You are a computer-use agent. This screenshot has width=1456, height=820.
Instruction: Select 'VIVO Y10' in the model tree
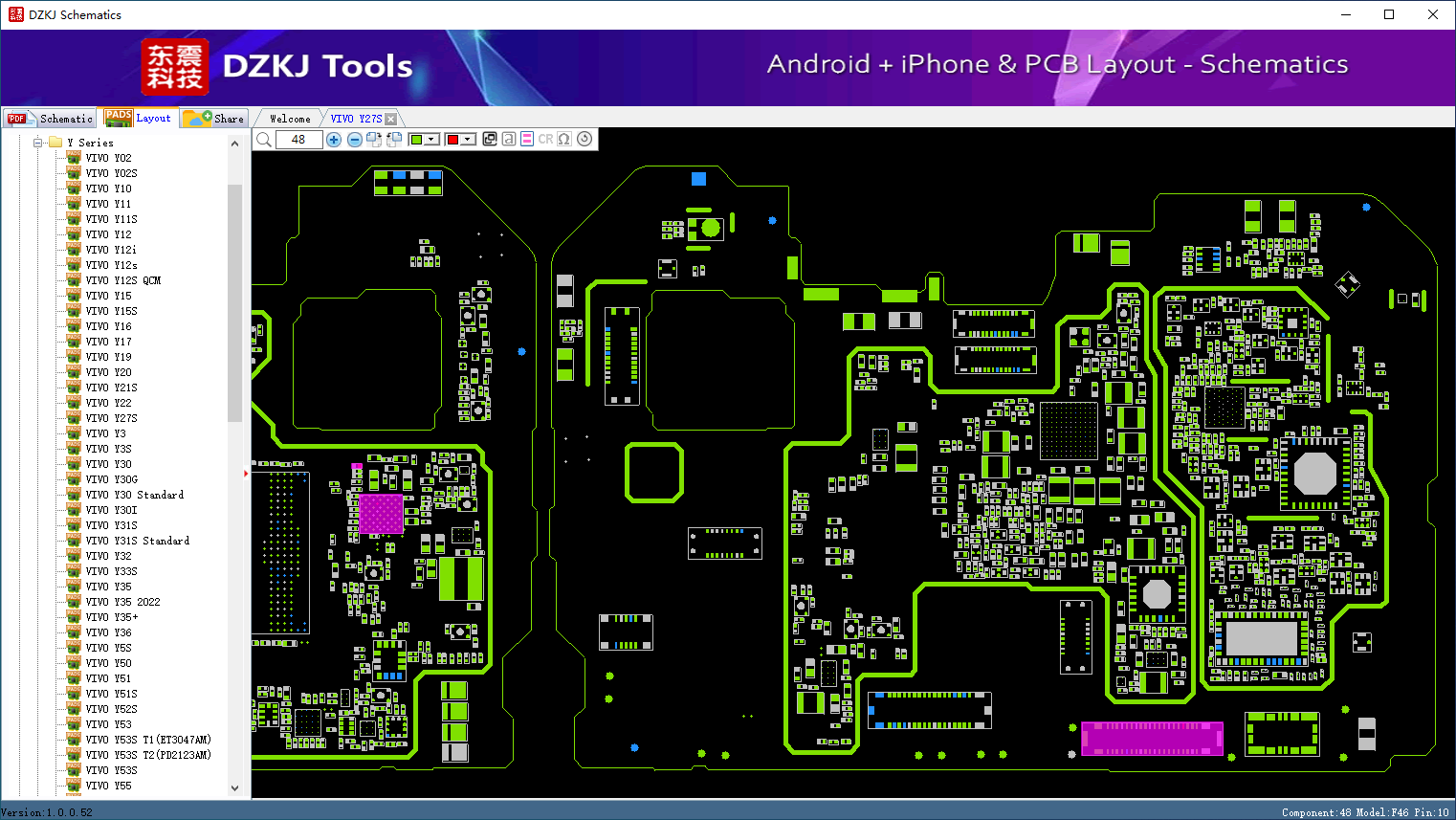109,188
